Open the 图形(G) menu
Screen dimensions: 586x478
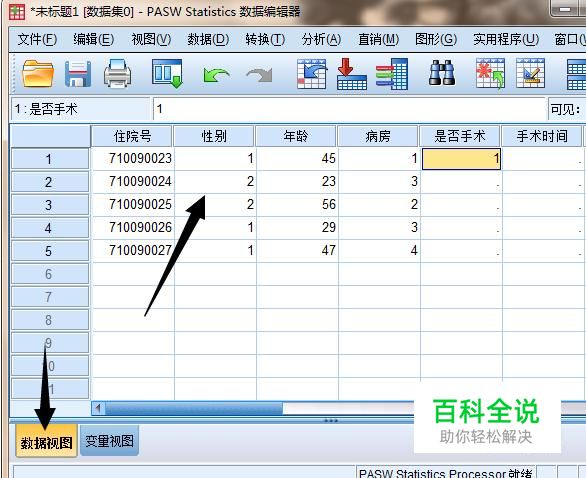[x=436, y=39]
